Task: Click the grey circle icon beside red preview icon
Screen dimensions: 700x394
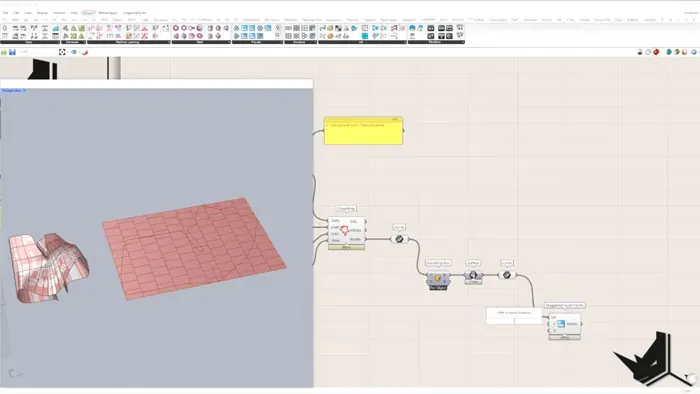Action: 648,52
